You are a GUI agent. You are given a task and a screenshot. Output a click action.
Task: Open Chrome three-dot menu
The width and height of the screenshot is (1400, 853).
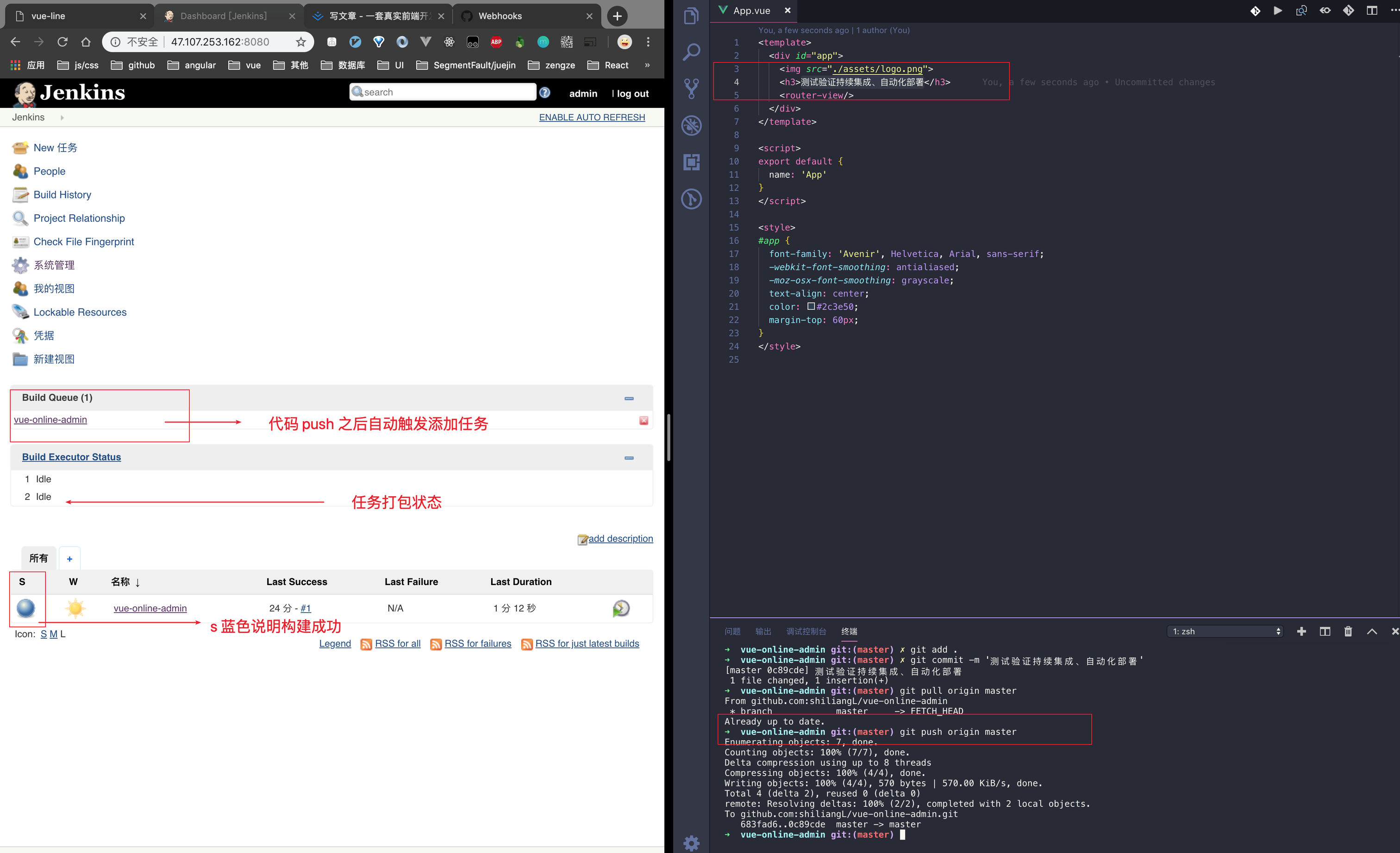648,42
